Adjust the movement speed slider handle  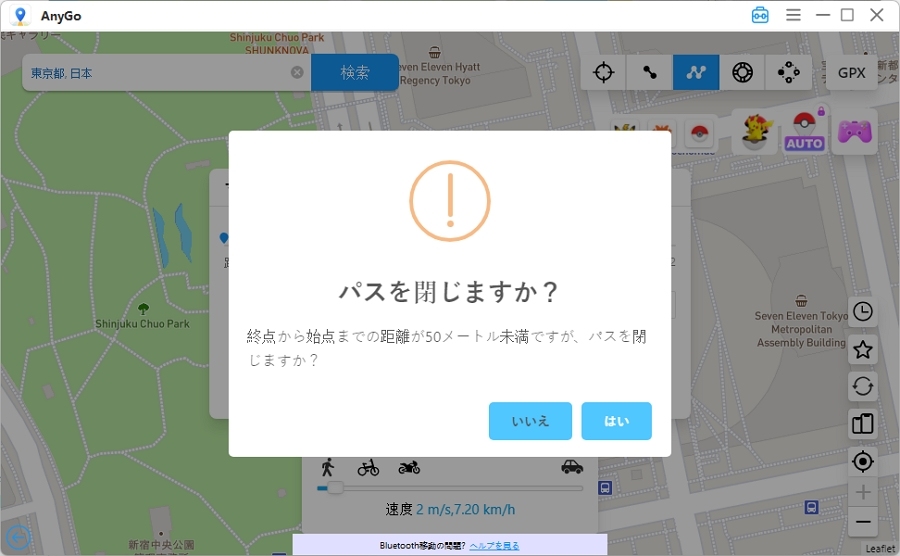[335, 488]
